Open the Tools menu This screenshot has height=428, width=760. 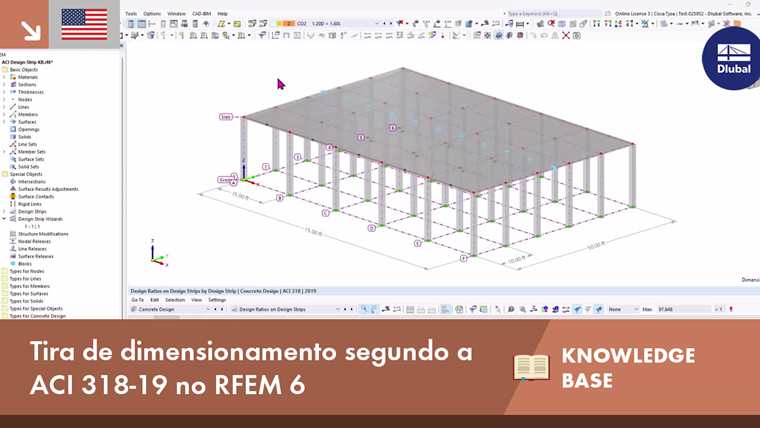coord(131,14)
